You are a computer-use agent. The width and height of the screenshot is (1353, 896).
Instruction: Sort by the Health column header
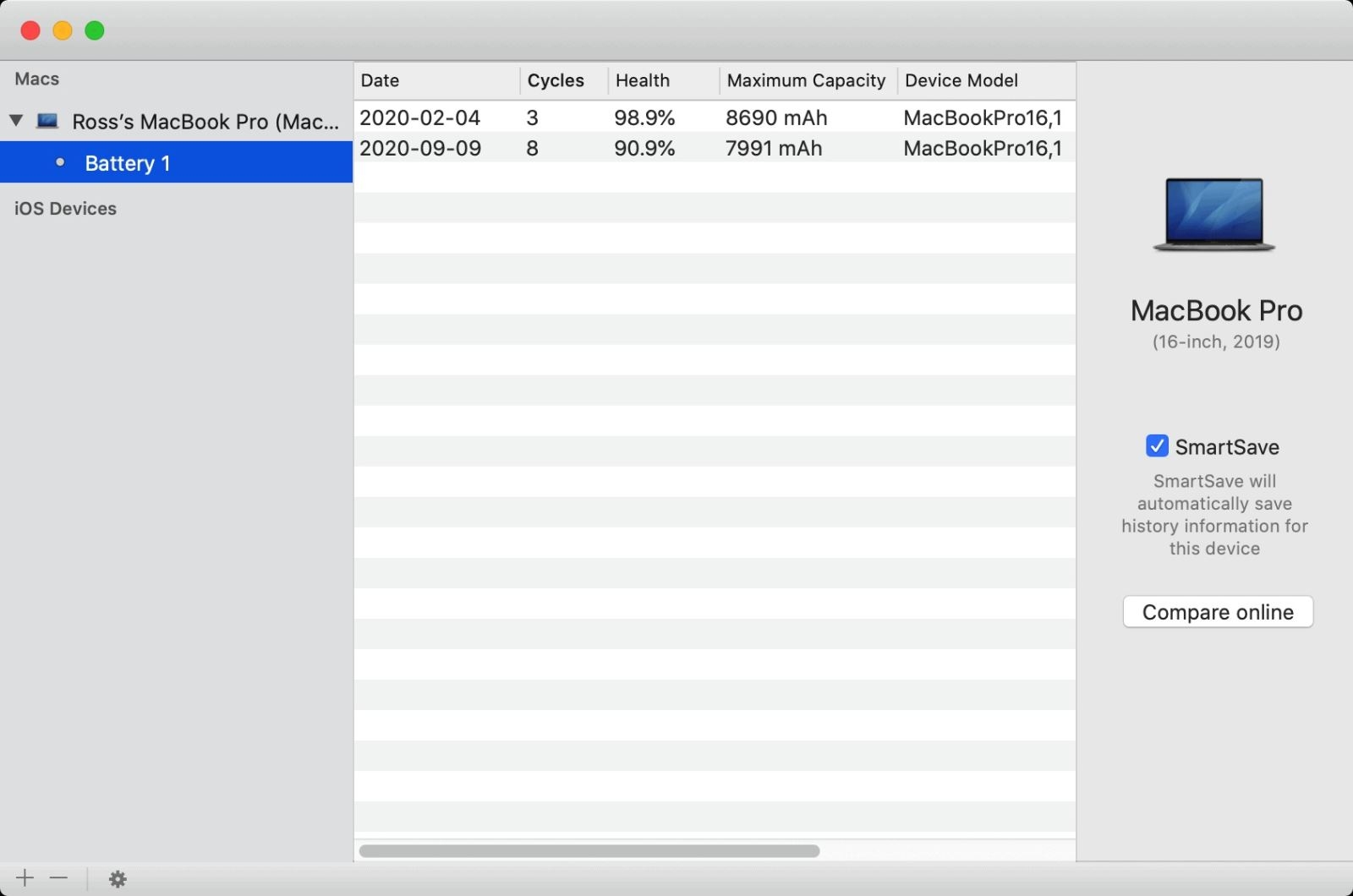[664, 80]
